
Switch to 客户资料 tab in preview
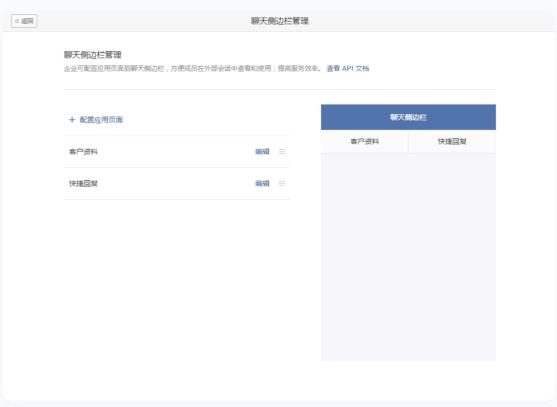(364, 141)
